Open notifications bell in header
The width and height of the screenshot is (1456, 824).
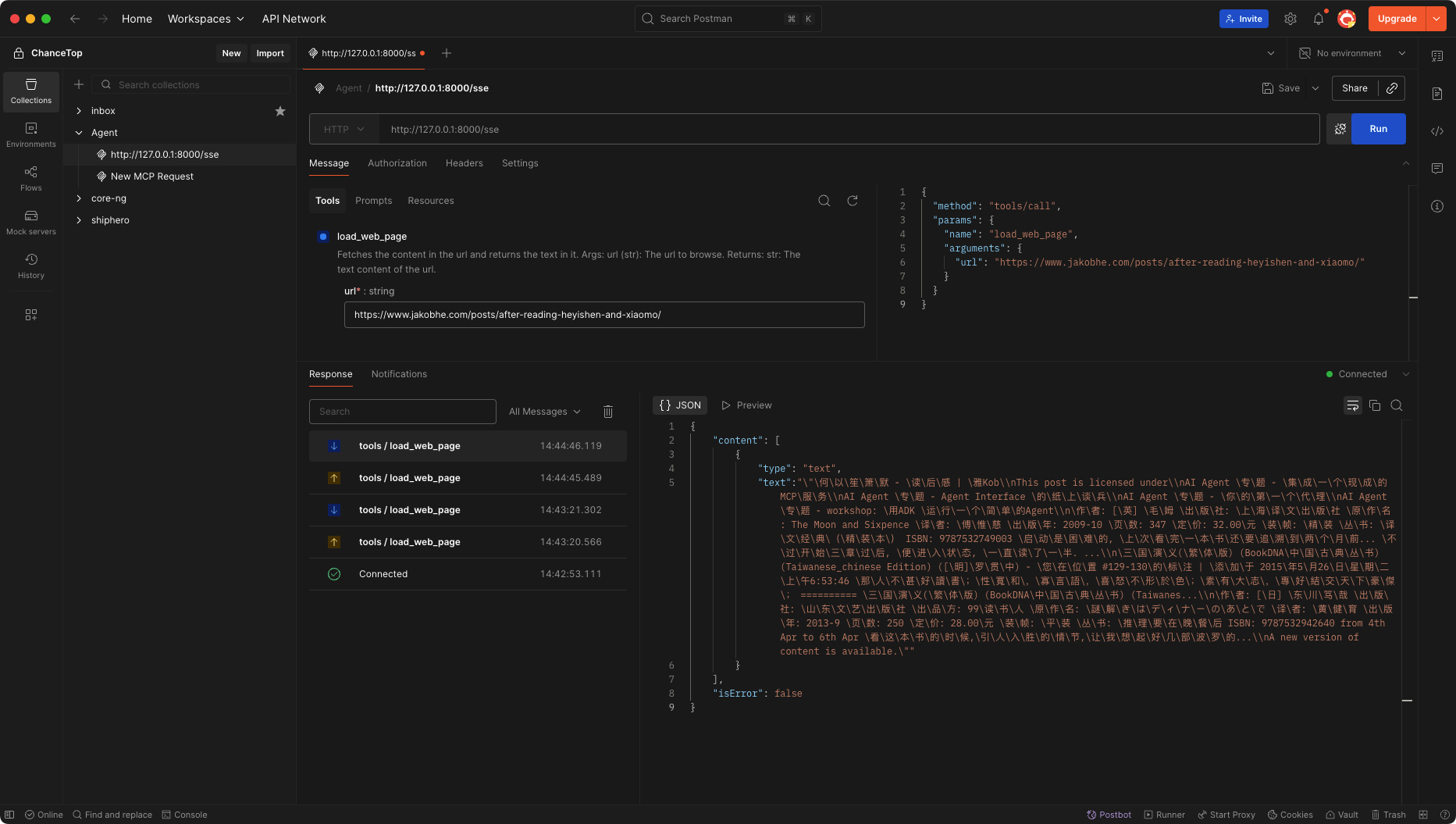coord(1319,19)
